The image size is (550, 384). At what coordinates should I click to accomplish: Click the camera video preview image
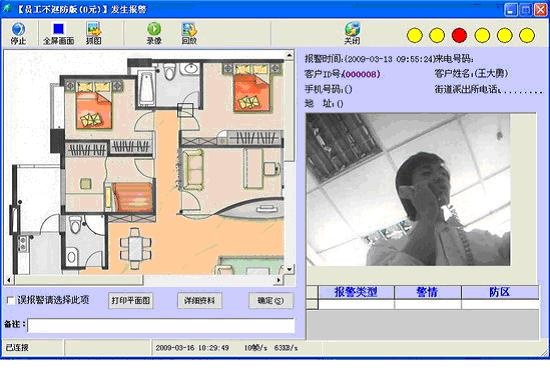[x=408, y=189]
